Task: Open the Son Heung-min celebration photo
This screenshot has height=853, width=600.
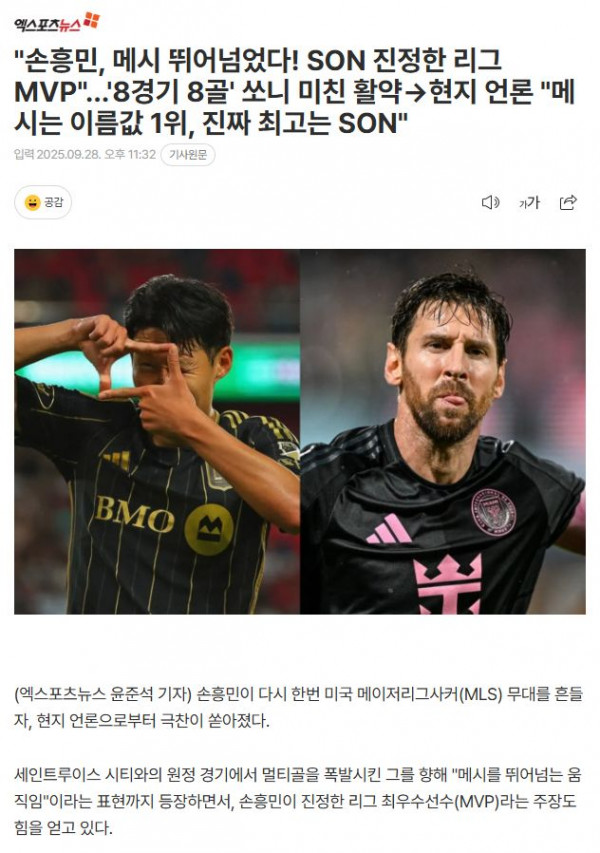Action: click(x=157, y=431)
